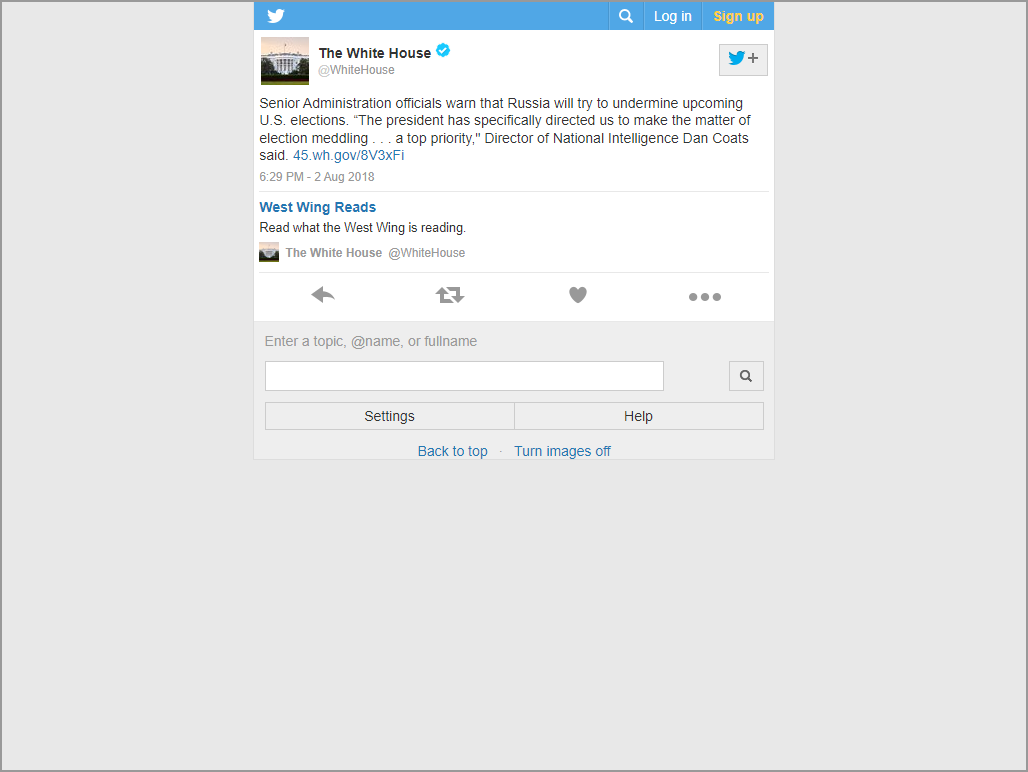The image size is (1028, 772).
Task: Focus the topic search input field
Action: coord(464,376)
